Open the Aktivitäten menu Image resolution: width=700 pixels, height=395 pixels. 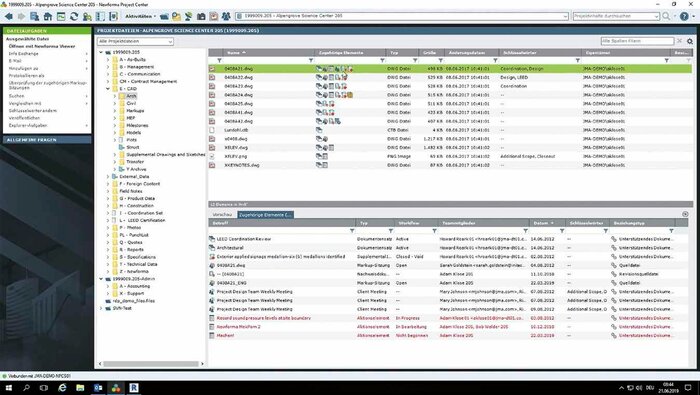click(x=140, y=16)
